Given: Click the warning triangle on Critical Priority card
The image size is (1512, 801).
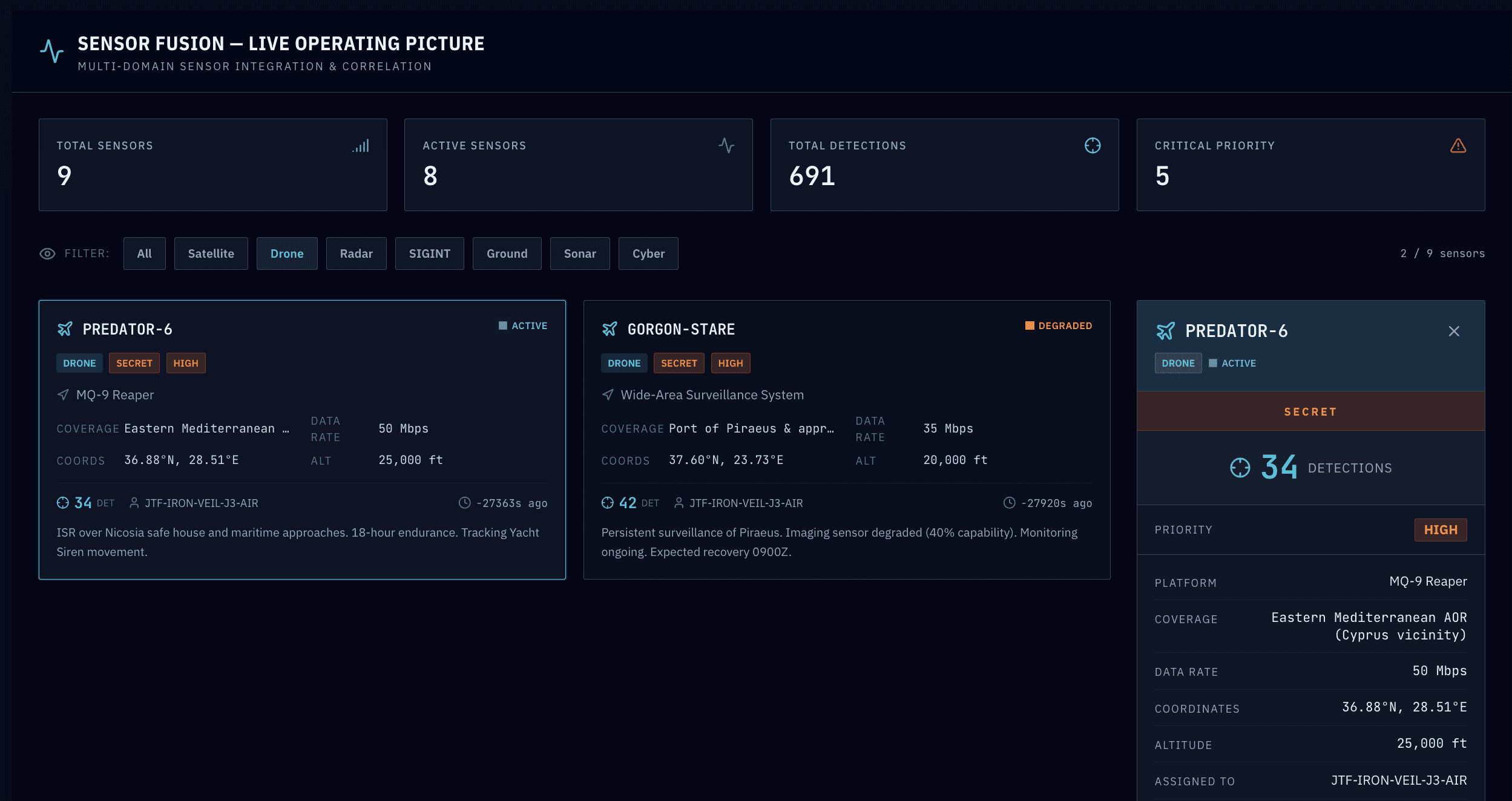Looking at the screenshot, I should 1458,145.
